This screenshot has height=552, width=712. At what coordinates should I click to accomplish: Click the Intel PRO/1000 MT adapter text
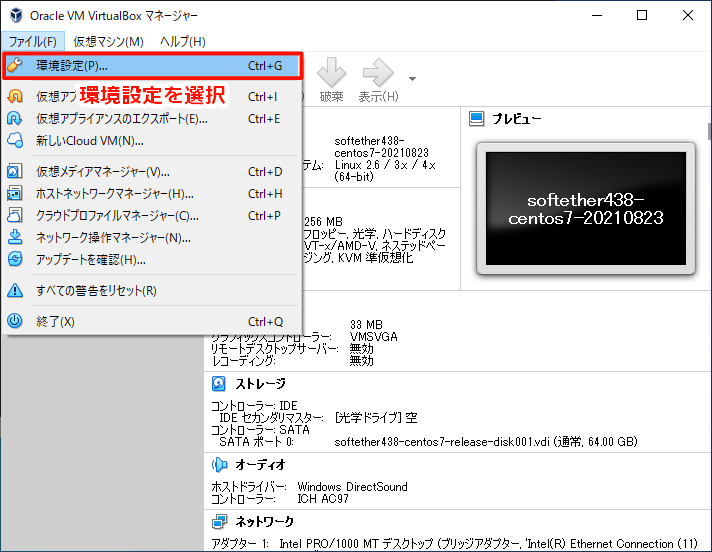coord(488,543)
